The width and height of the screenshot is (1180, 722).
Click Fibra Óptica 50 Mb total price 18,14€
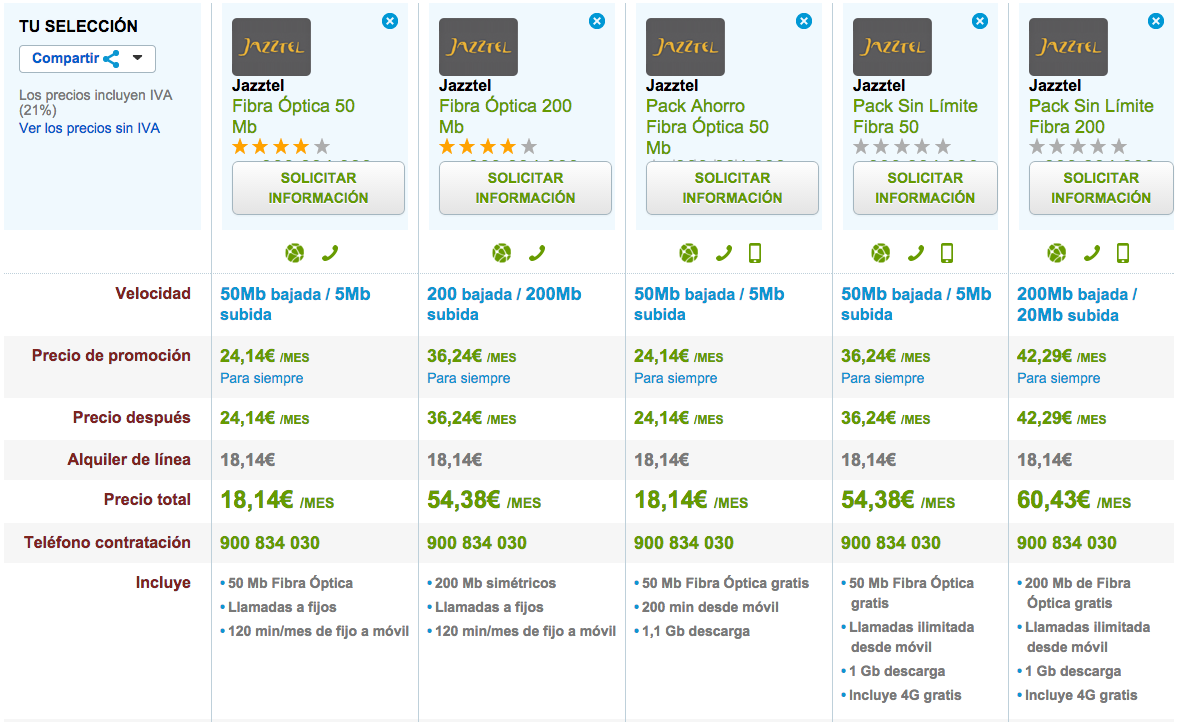pos(277,500)
